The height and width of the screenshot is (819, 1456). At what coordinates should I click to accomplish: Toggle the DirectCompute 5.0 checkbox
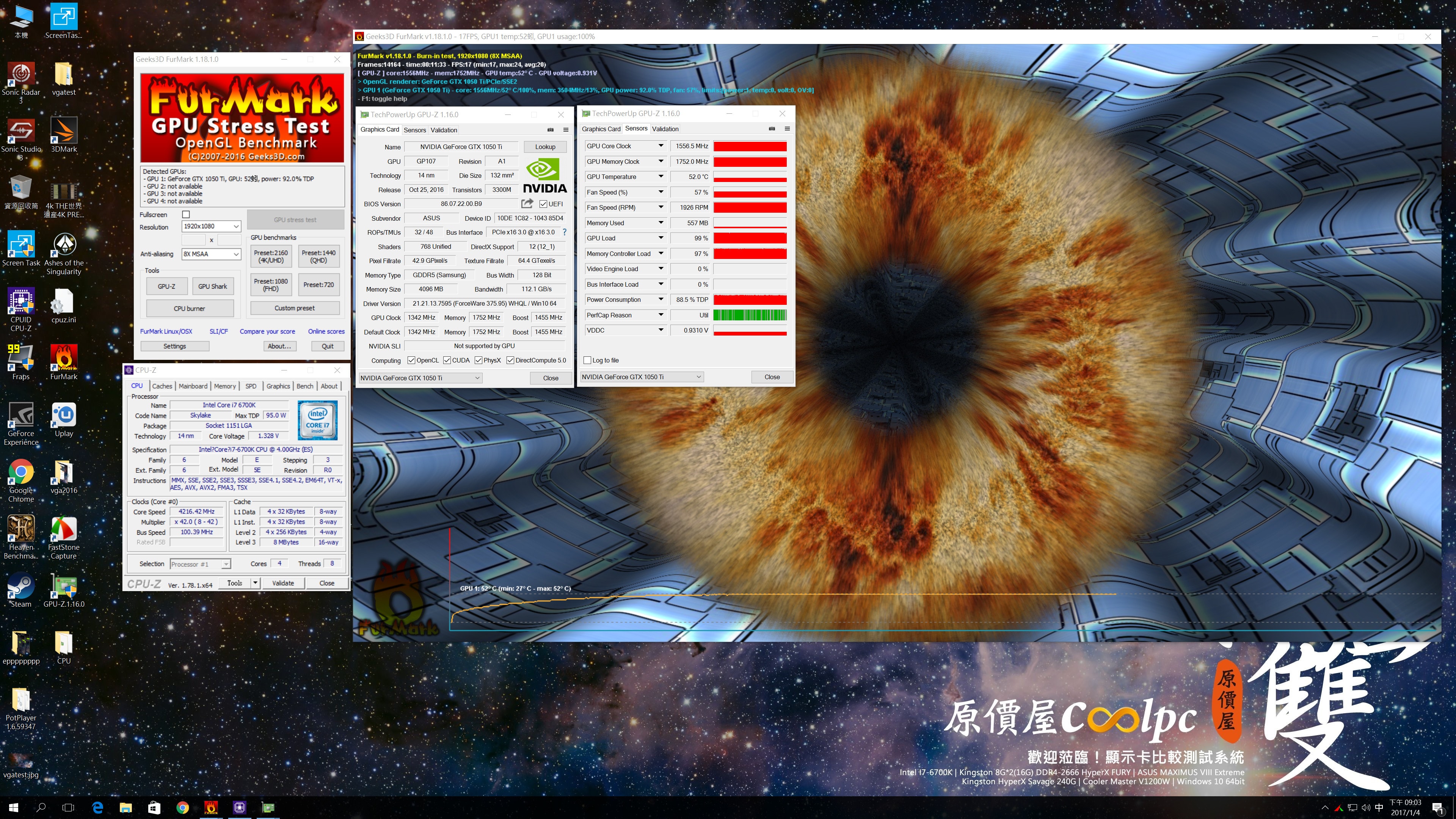[510, 361]
